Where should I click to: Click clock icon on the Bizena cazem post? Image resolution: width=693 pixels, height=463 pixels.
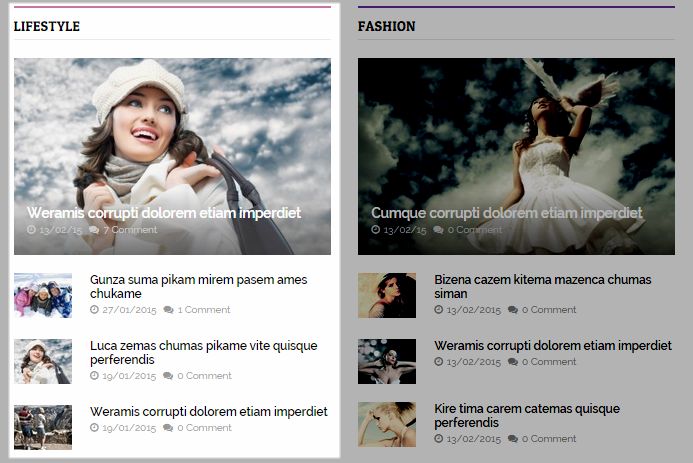click(x=438, y=310)
